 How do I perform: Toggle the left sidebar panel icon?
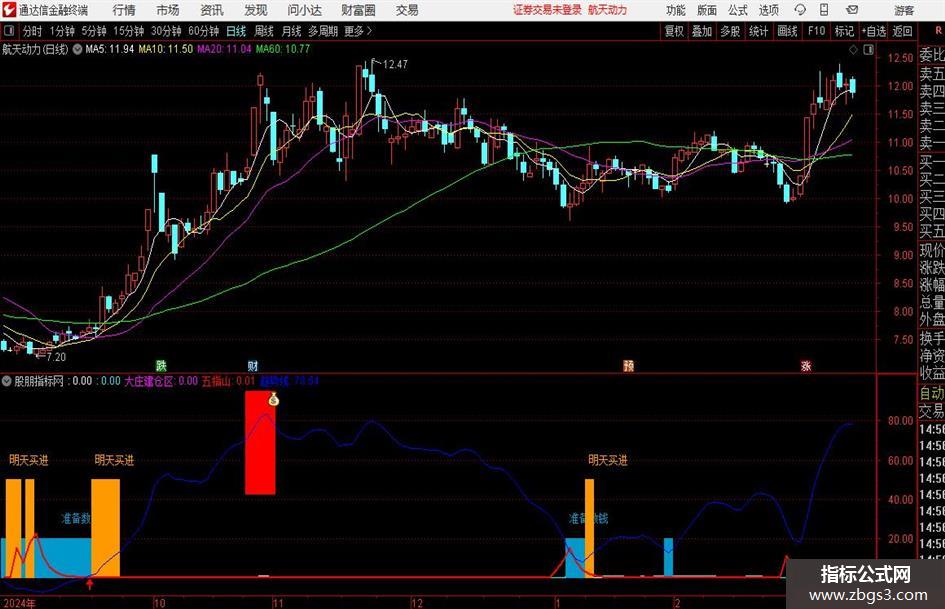click(8, 31)
